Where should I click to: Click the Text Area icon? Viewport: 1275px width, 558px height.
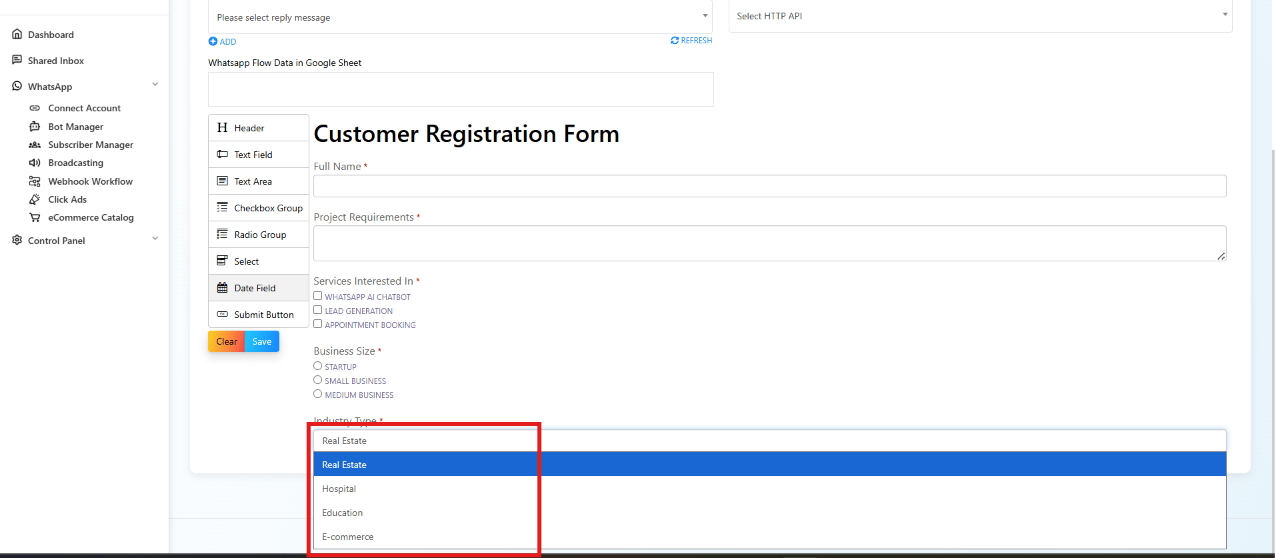(223, 181)
